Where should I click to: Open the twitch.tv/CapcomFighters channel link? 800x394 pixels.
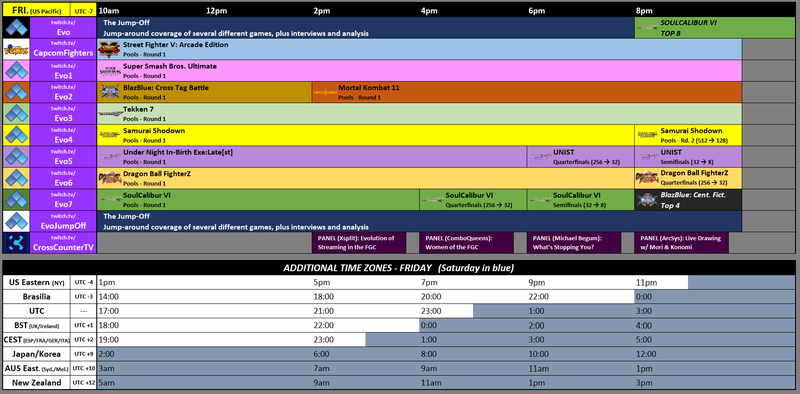[63, 50]
